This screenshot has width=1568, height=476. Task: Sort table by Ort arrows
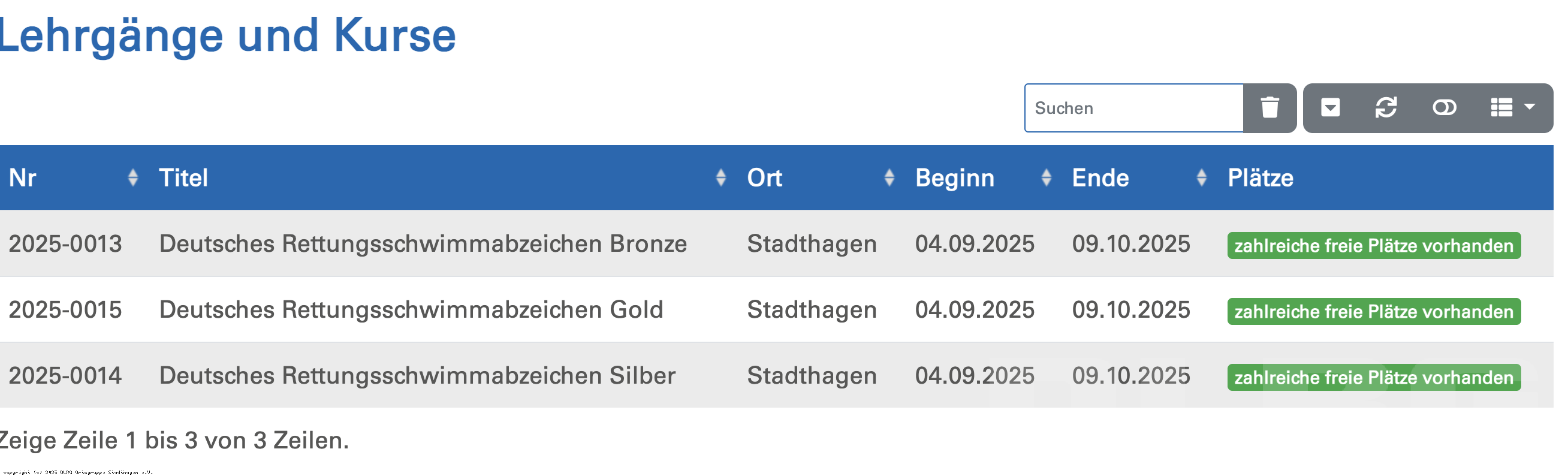(889, 177)
